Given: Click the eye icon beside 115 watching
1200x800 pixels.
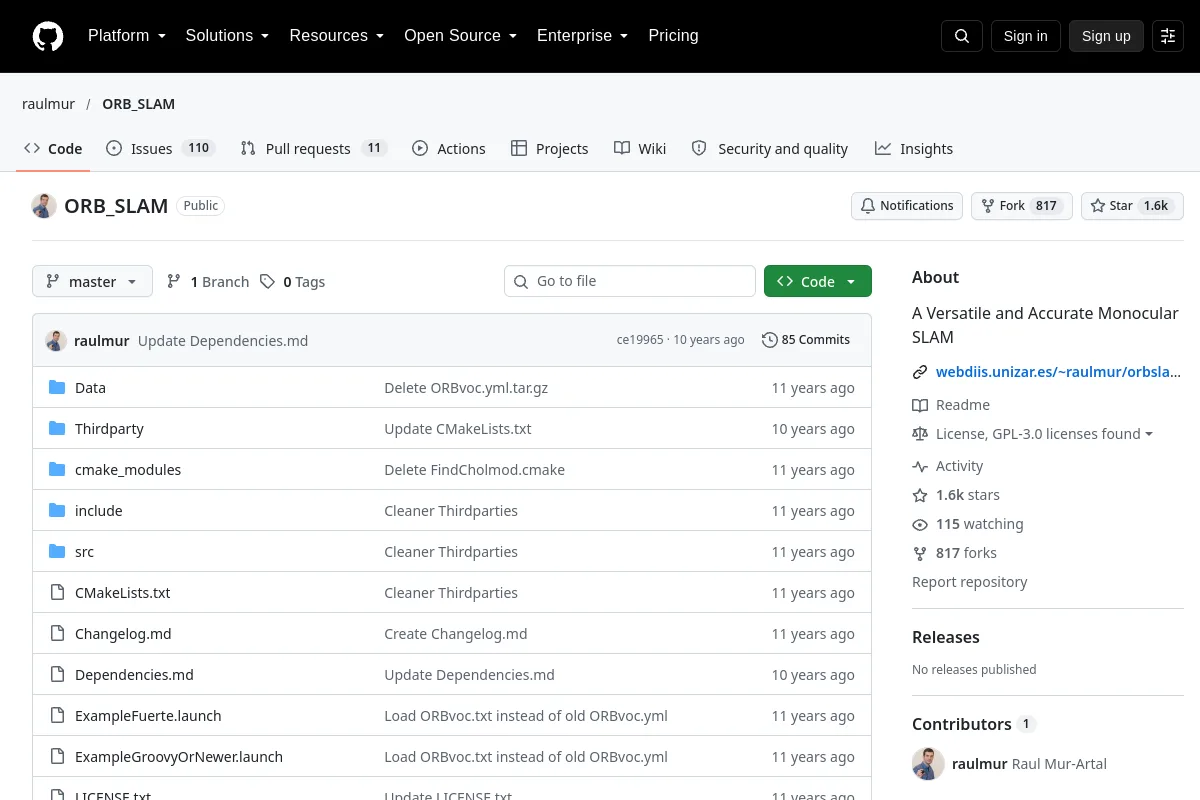Looking at the screenshot, I should [920, 524].
